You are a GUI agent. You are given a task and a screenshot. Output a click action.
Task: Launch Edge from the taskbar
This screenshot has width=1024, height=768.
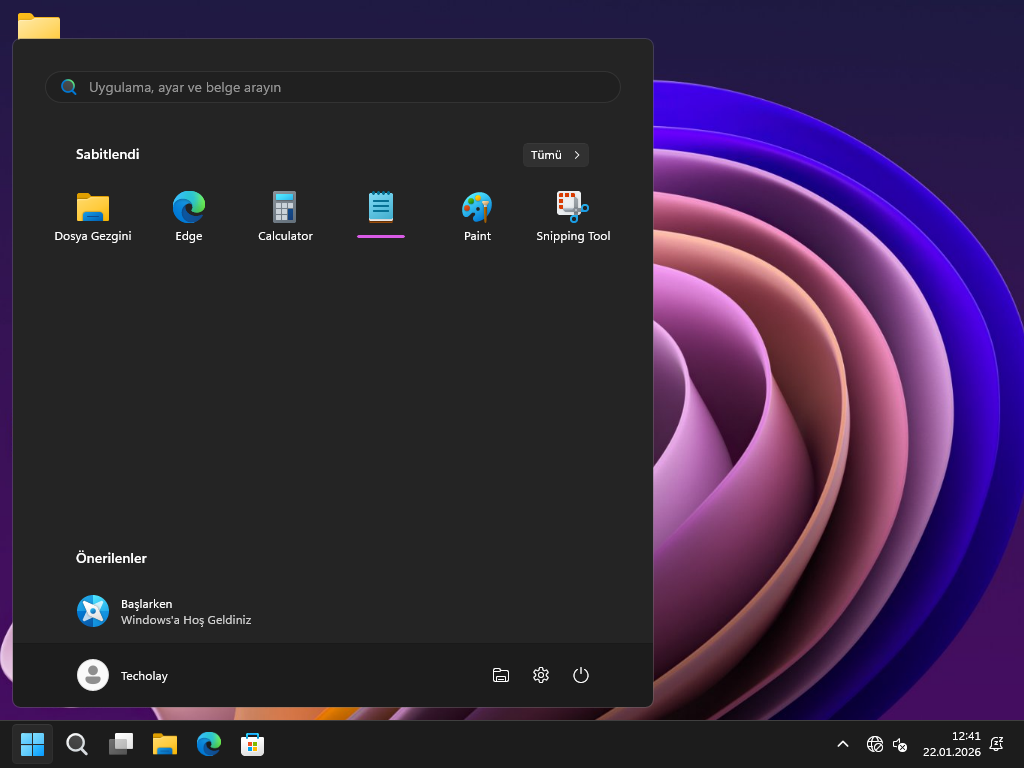208,744
